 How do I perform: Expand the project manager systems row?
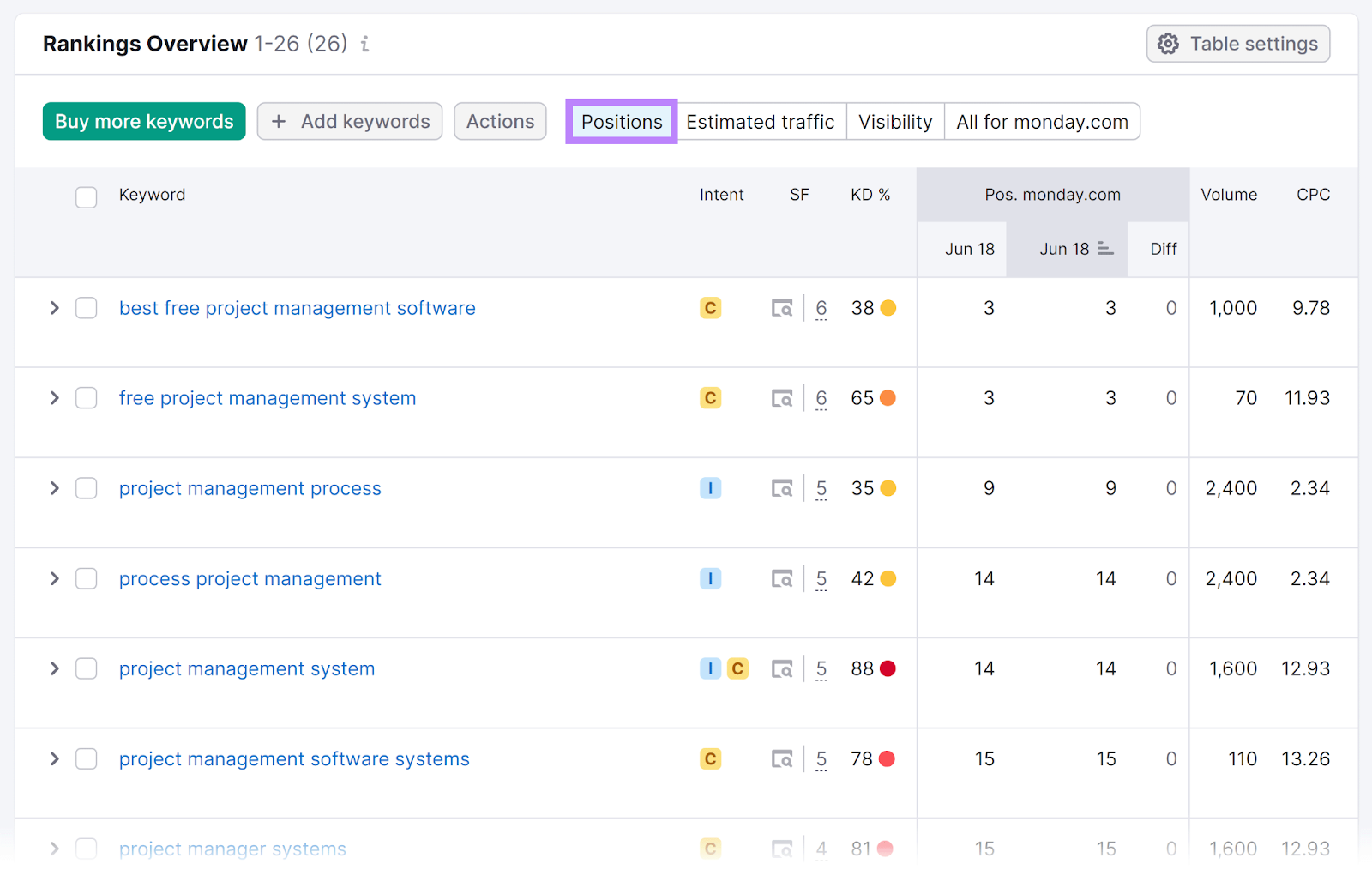[54, 849]
